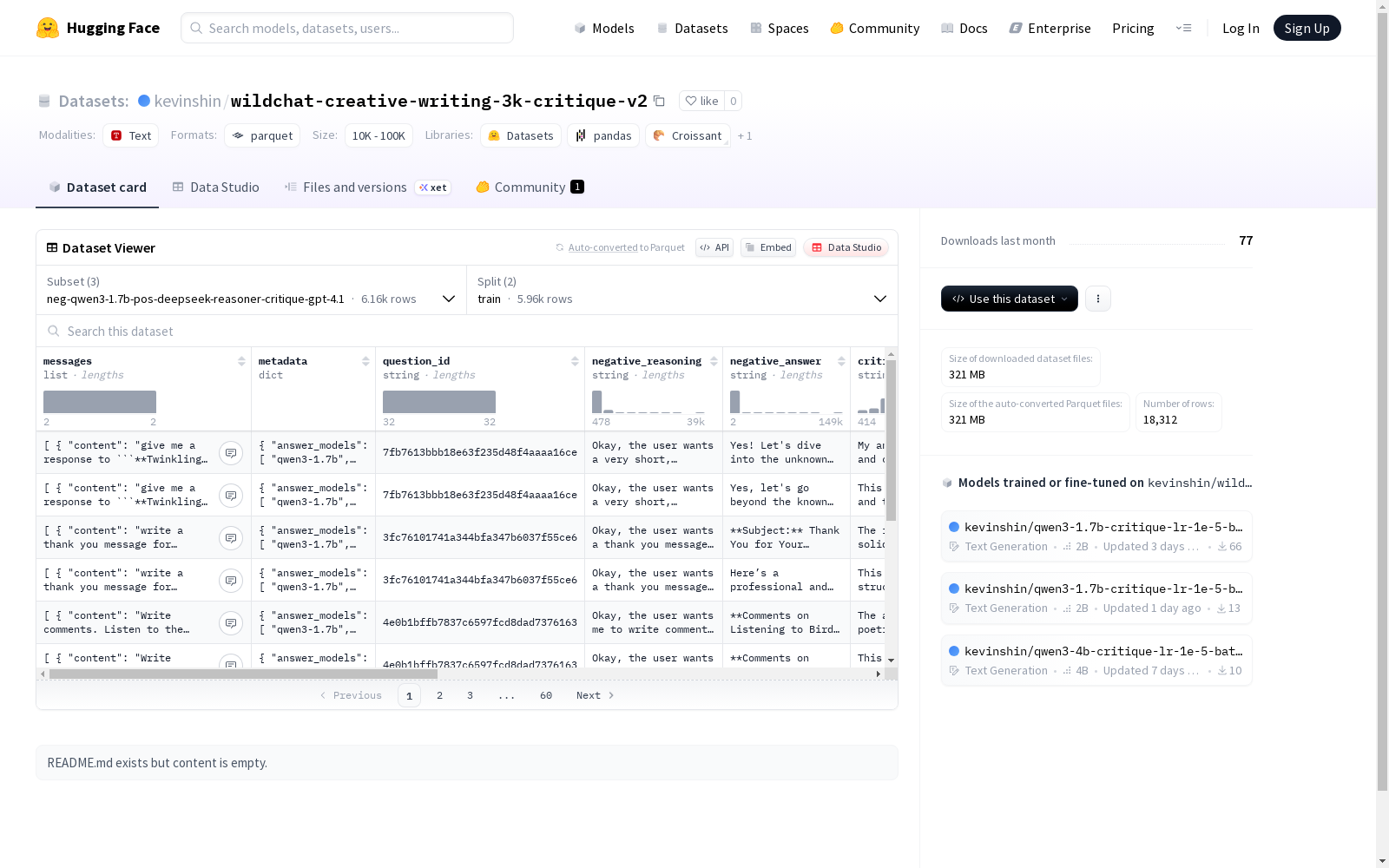Open conversation viewer for first 'give me a response' row
The image size is (1389, 868).
[231, 453]
